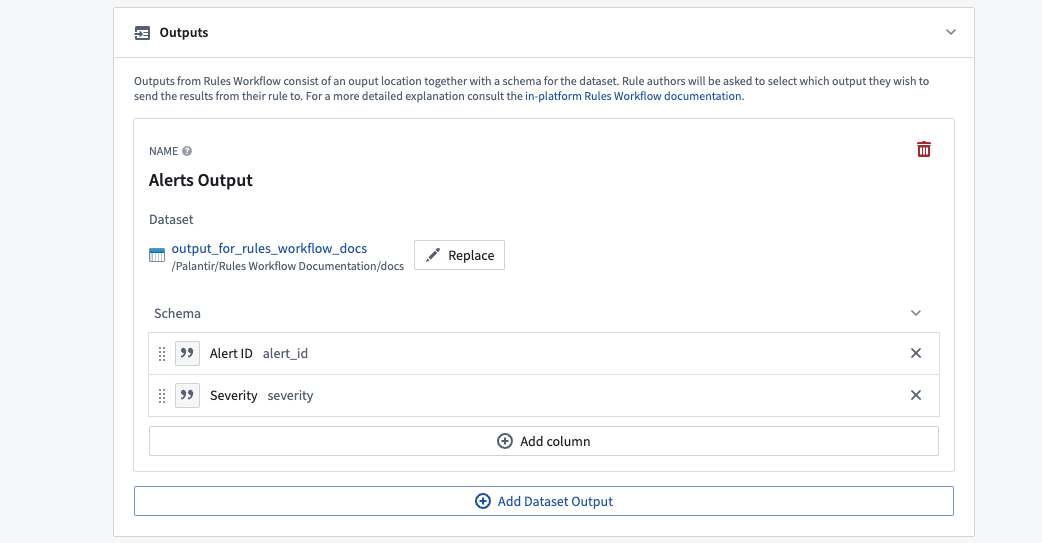Select the severity field identifier
This screenshot has width=1042, height=543.
click(x=290, y=395)
